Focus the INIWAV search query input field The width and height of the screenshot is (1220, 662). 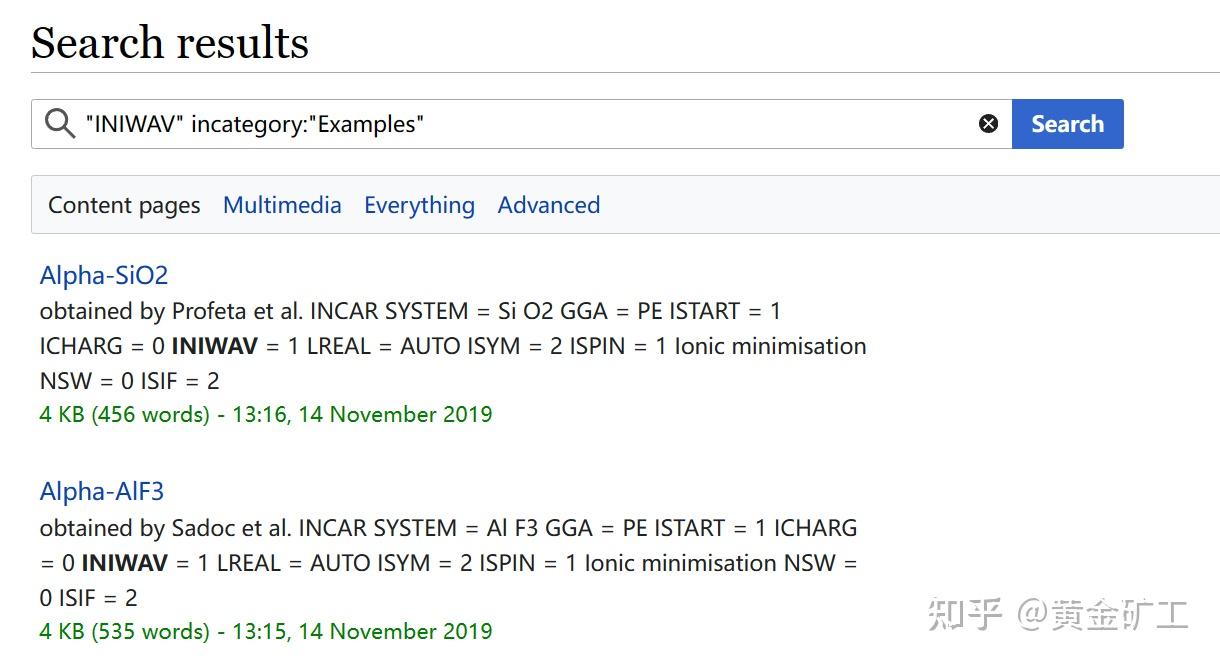[520, 124]
